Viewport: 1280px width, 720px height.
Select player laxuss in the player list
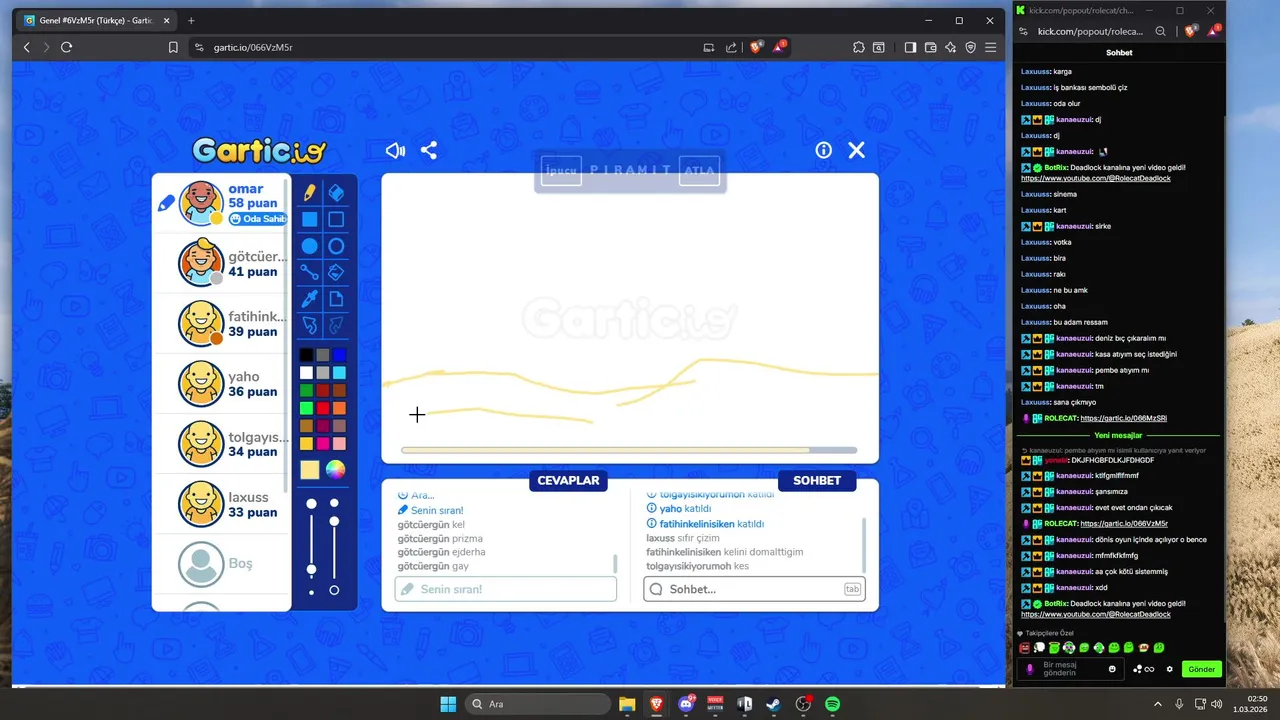220,504
